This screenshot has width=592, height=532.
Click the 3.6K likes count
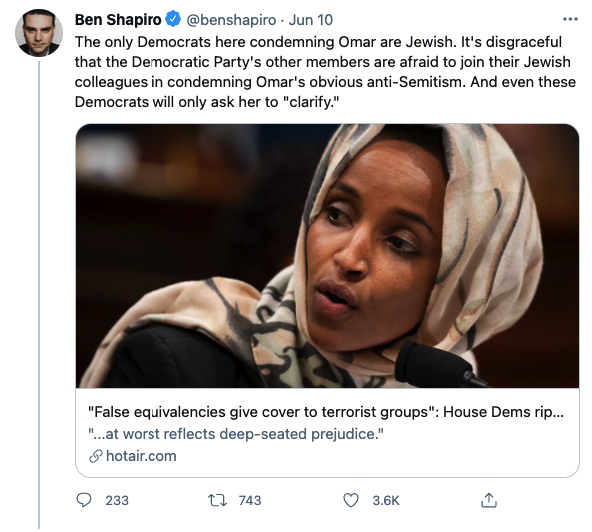point(386,501)
